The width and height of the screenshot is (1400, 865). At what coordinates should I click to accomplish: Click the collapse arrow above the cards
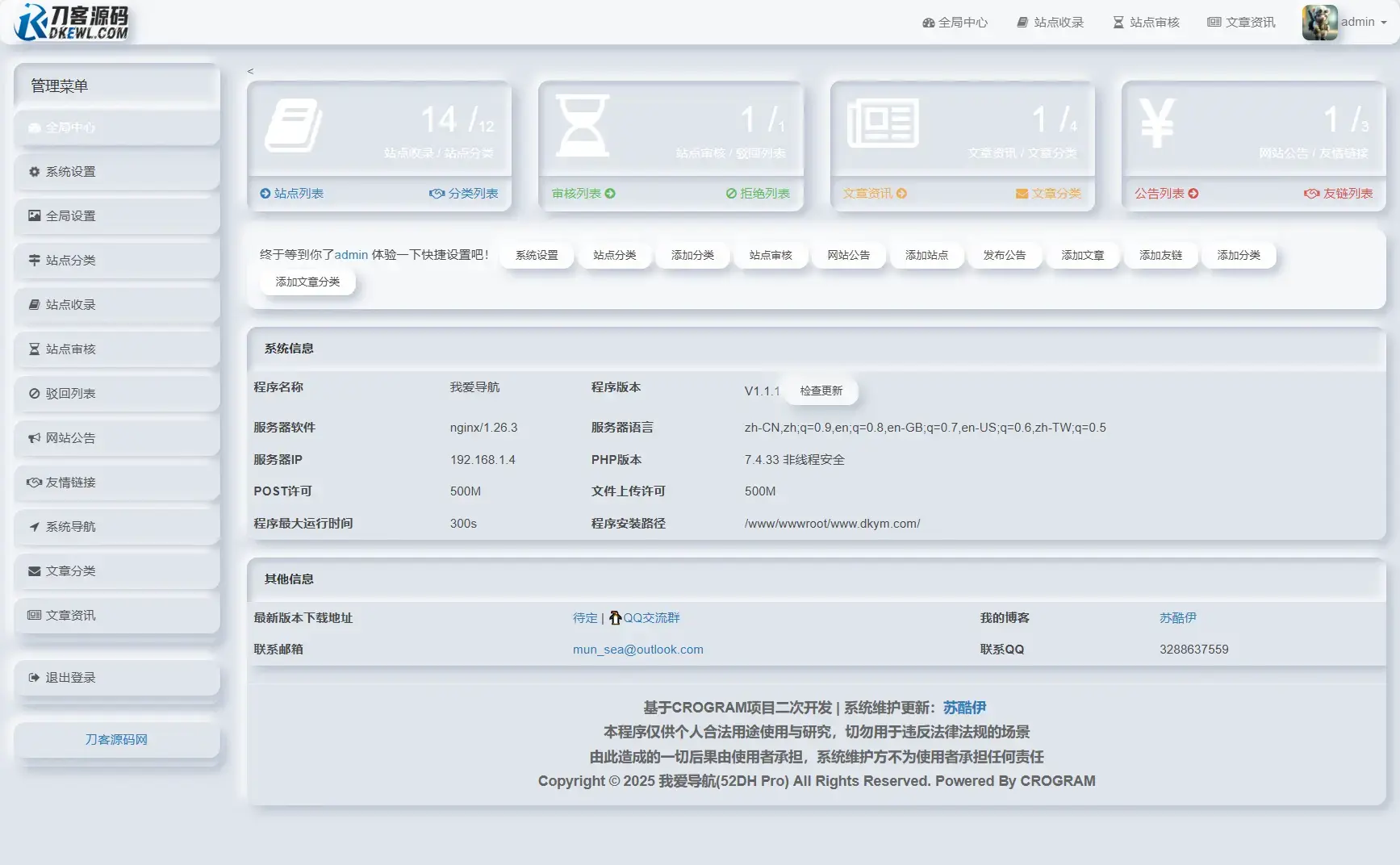point(250,71)
